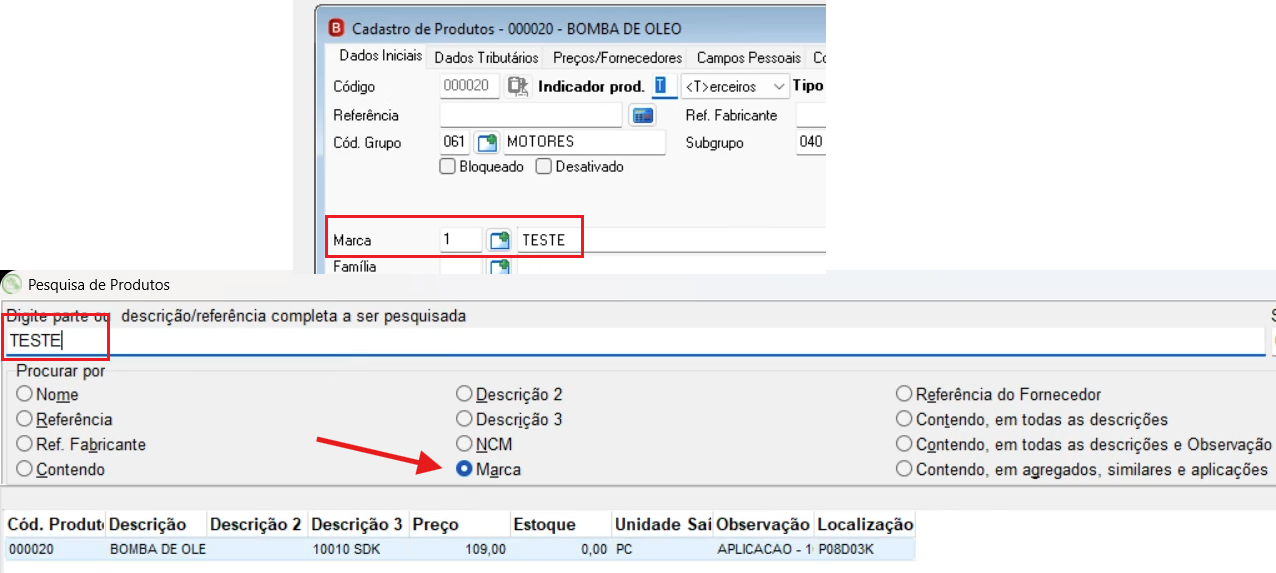Open the Referência calendar-style icon button
Image resolution: width=1276 pixels, height=573 pixels.
pyautogui.click(x=641, y=115)
